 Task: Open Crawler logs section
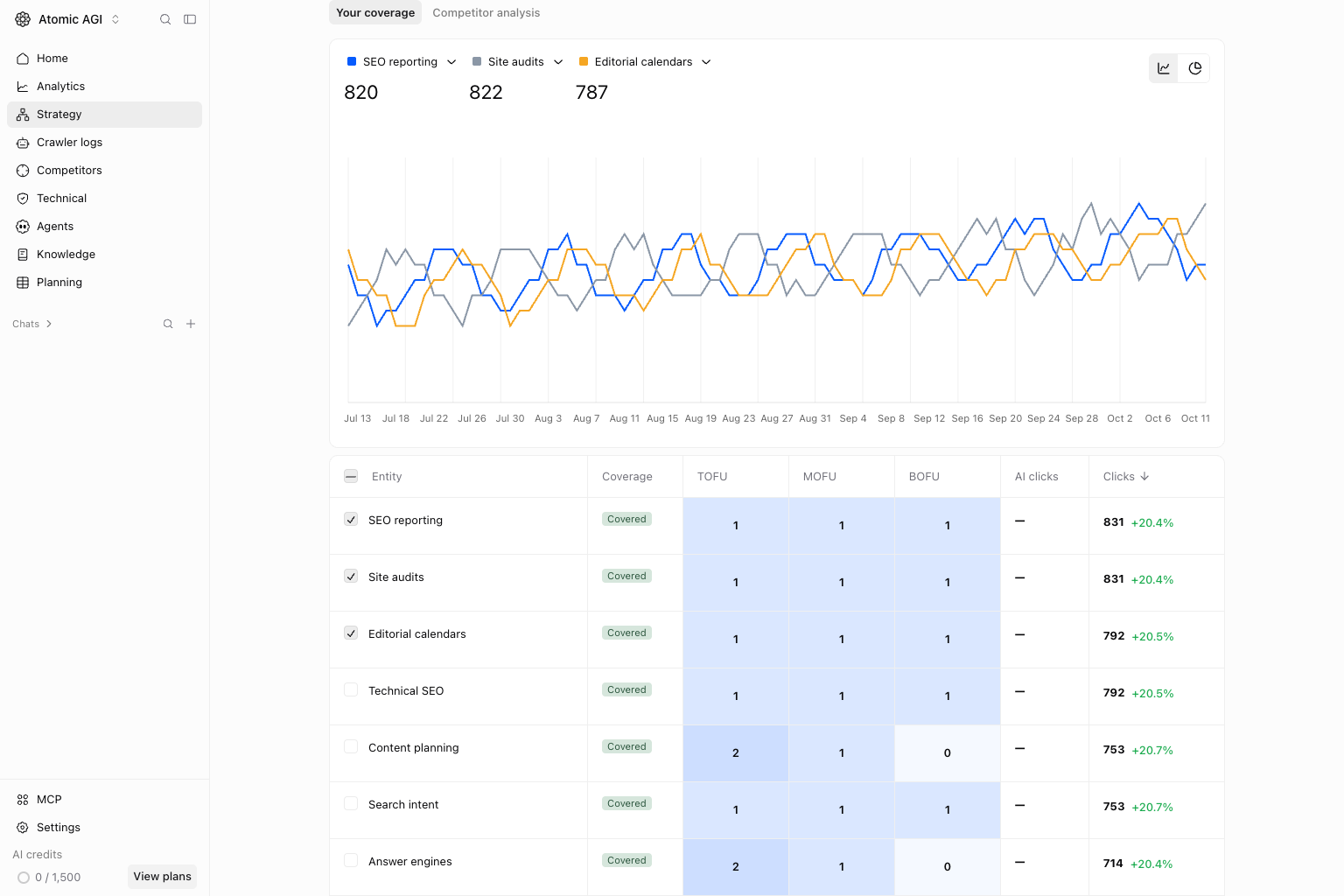(x=104, y=143)
